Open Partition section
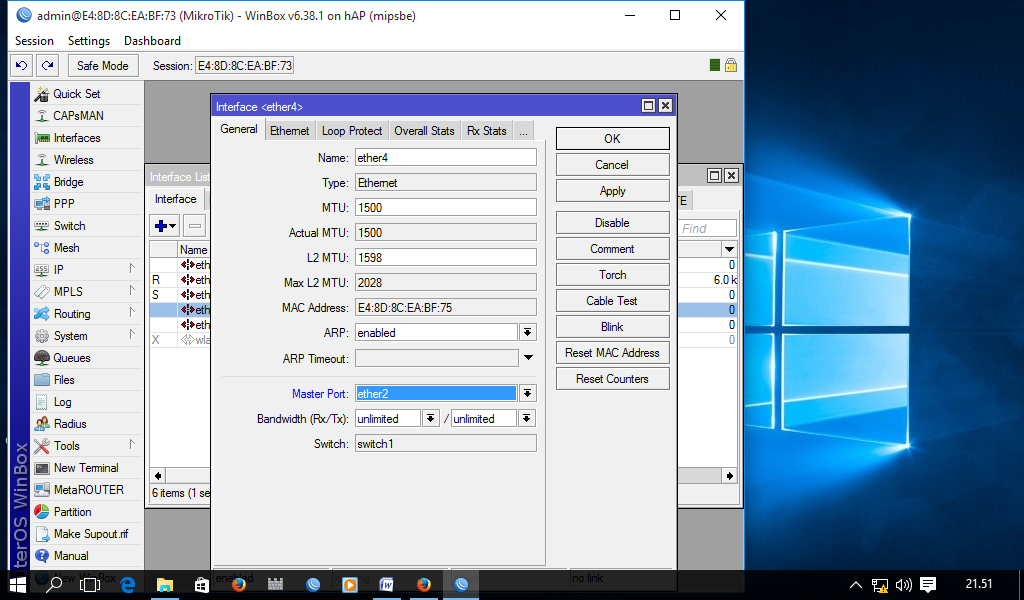The image size is (1024, 600). point(72,512)
